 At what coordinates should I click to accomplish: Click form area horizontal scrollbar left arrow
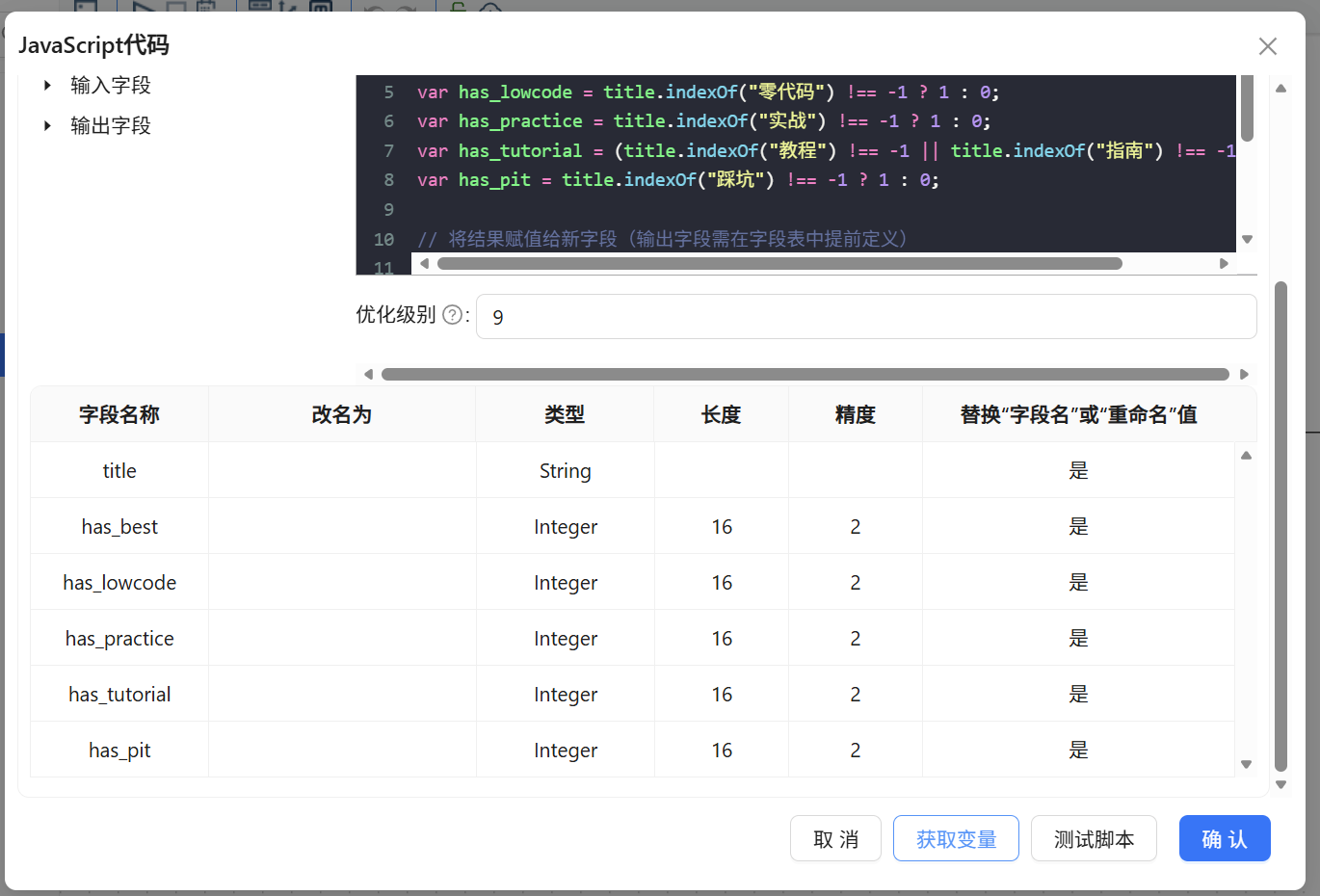(x=368, y=374)
